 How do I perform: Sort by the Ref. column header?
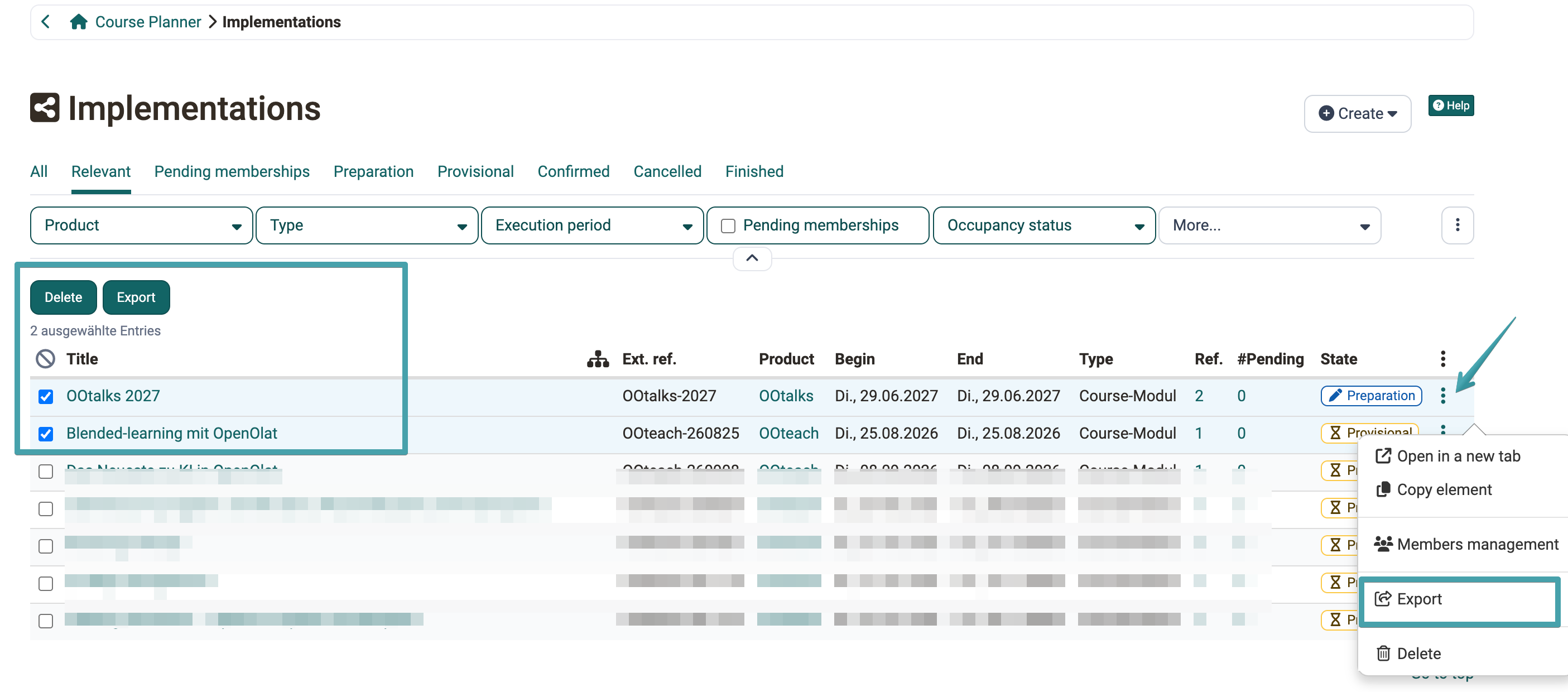[1208, 359]
